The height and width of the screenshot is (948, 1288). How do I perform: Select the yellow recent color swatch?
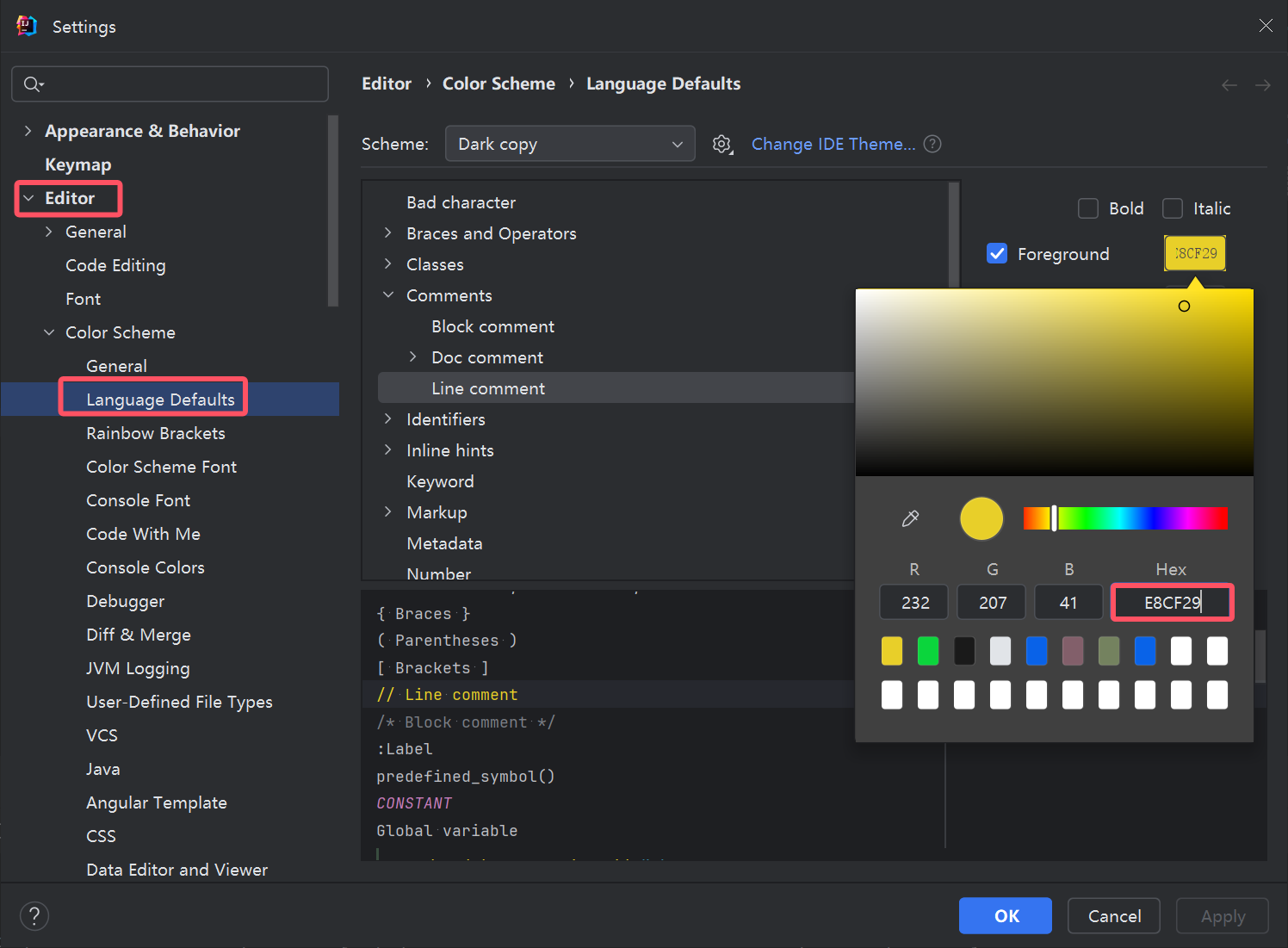[892, 651]
